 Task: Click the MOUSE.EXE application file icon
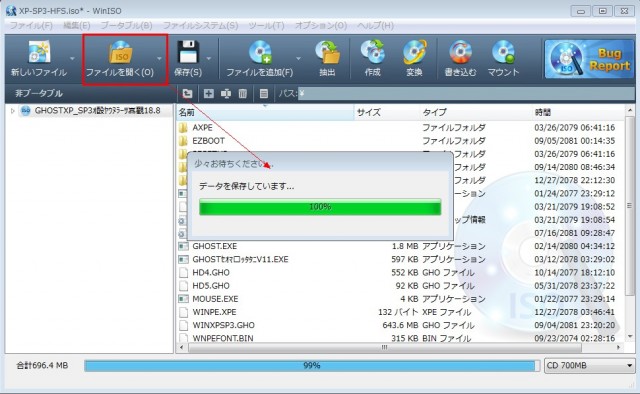183,299
